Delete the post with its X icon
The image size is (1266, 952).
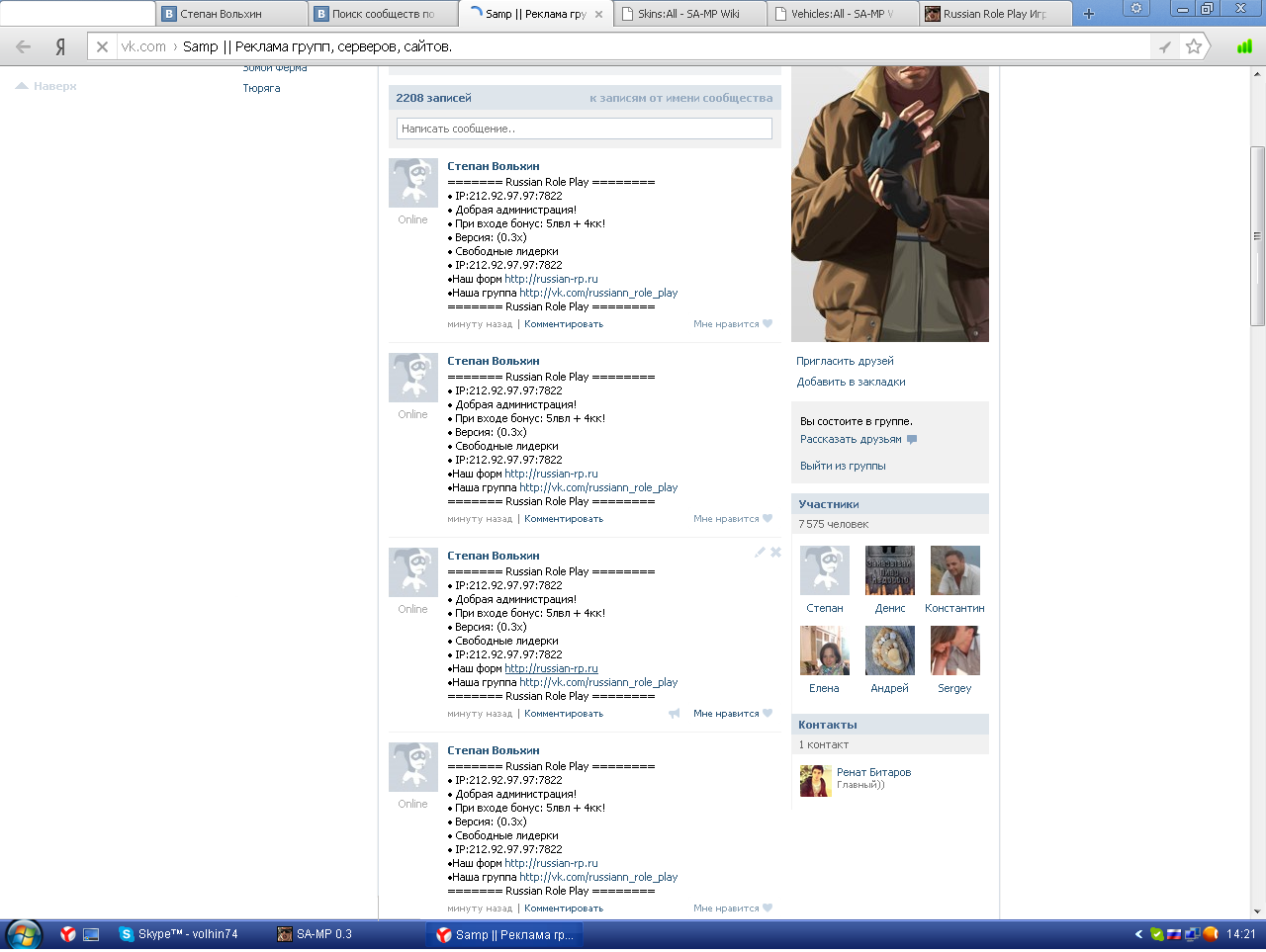775,552
